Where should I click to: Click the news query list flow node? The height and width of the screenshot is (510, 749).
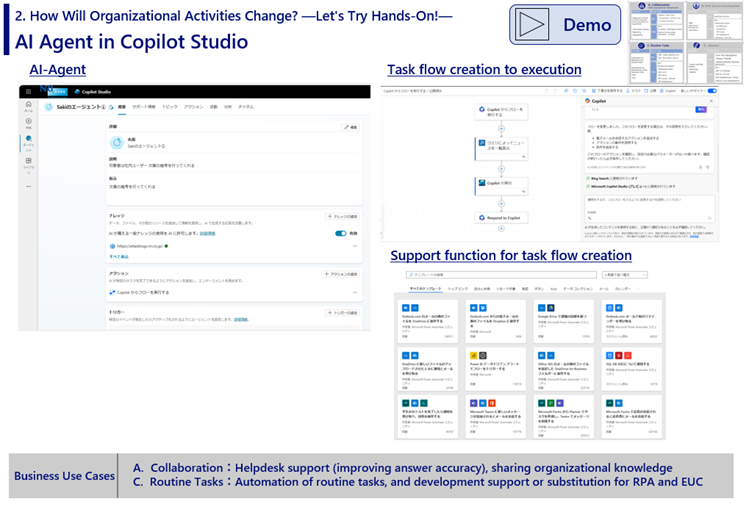coord(501,148)
